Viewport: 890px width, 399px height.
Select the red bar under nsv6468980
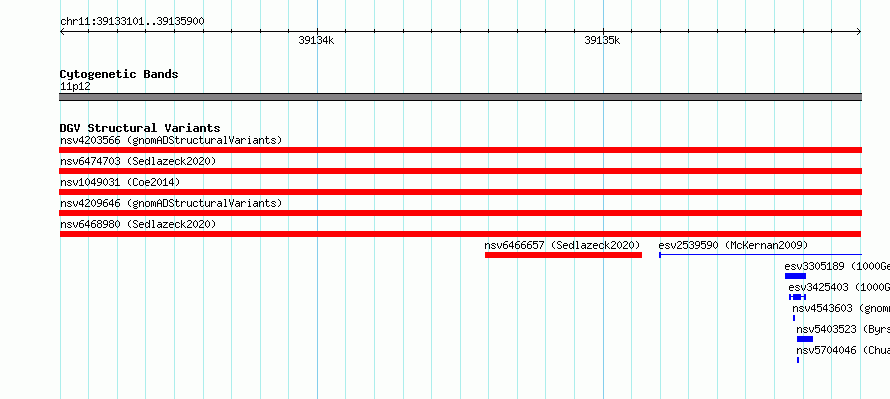(x=460, y=234)
